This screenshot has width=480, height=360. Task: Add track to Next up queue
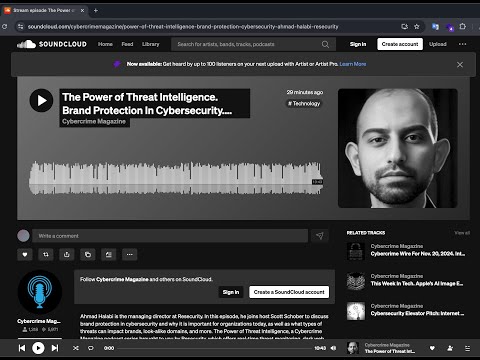click(x=109, y=255)
